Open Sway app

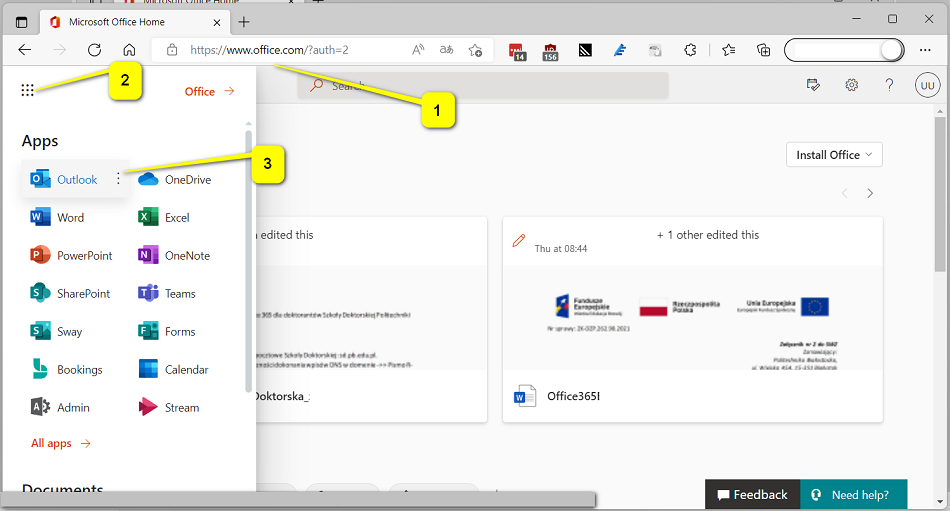(x=56, y=332)
